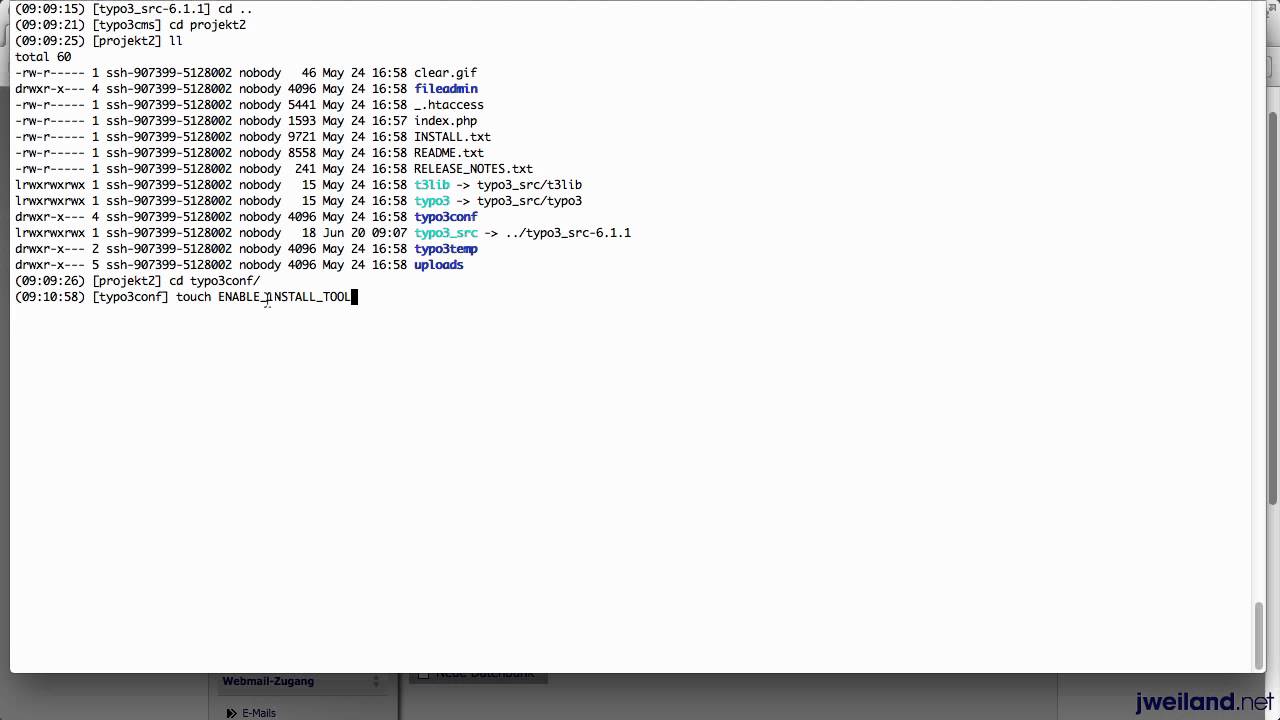
Task: Click the RELEASE_NOTES.txt file name
Action: click(x=473, y=169)
